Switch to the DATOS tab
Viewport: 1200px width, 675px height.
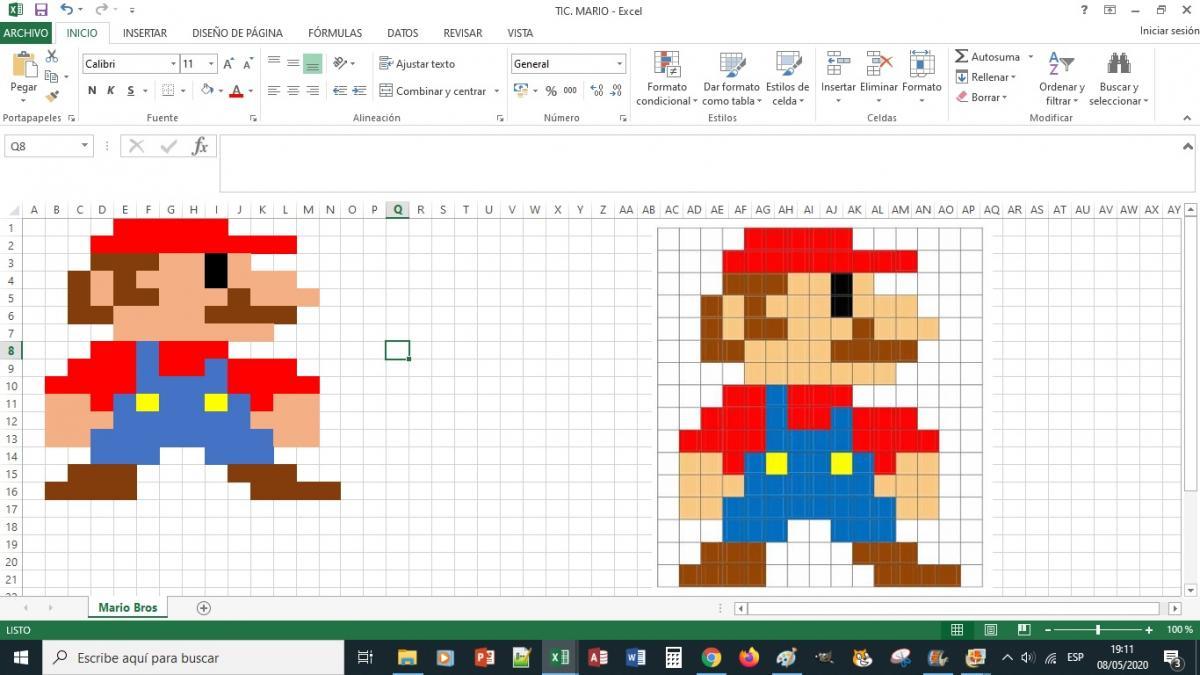tap(403, 33)
